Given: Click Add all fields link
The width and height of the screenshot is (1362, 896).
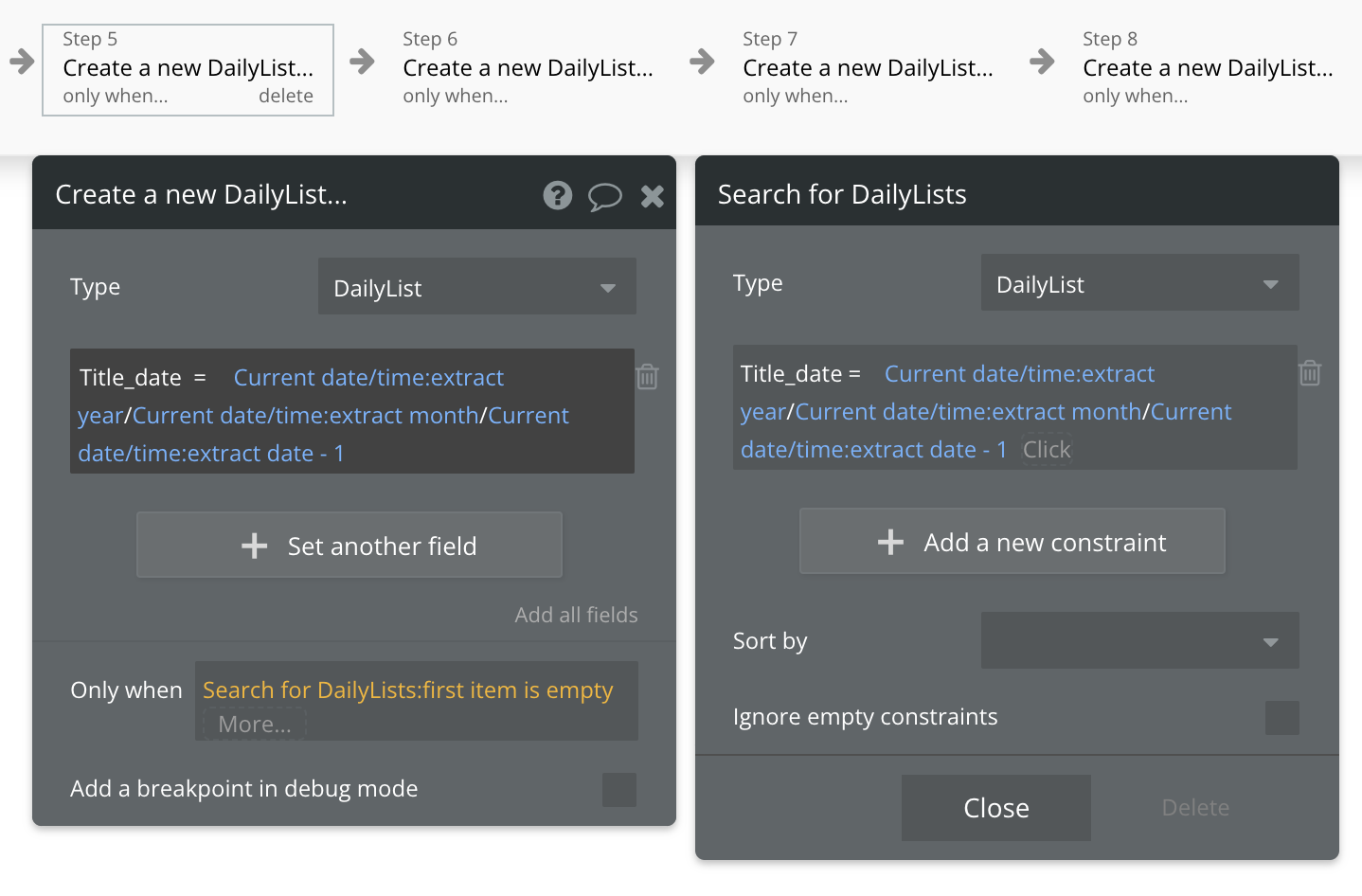Looking at the screenshot, I should tap(576, 615).
